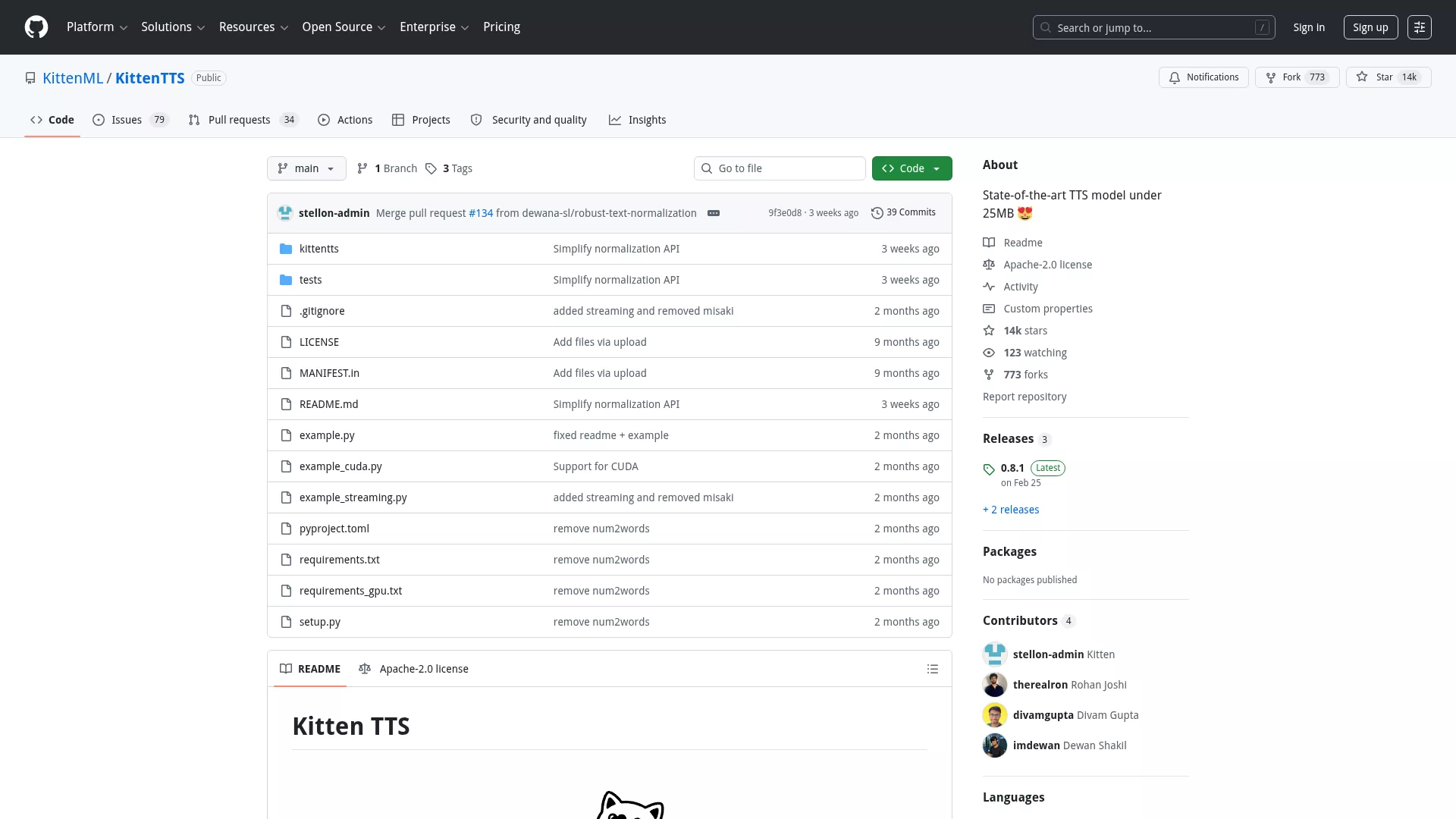Screen dimensions: 1456x819
Task: Switch to the Projects tab
Action: tap(421, 120)
